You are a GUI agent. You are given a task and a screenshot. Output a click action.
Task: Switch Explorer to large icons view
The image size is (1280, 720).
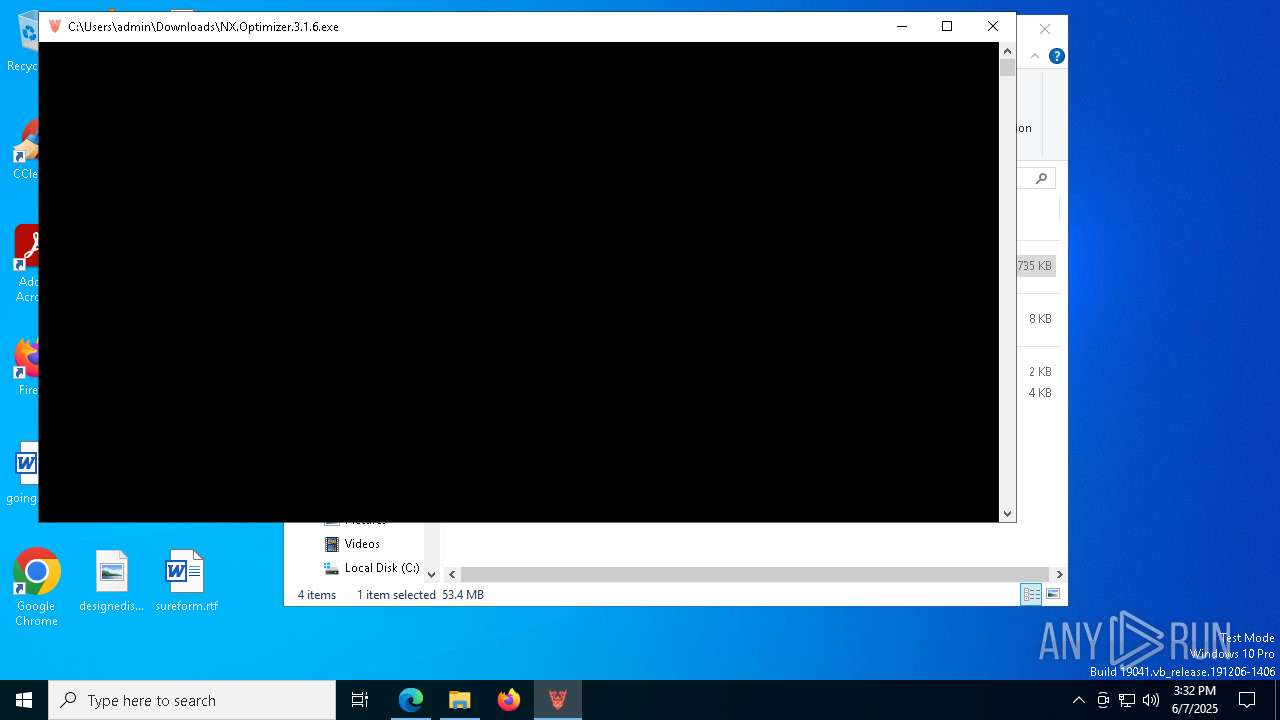[x=1053, y=594]
